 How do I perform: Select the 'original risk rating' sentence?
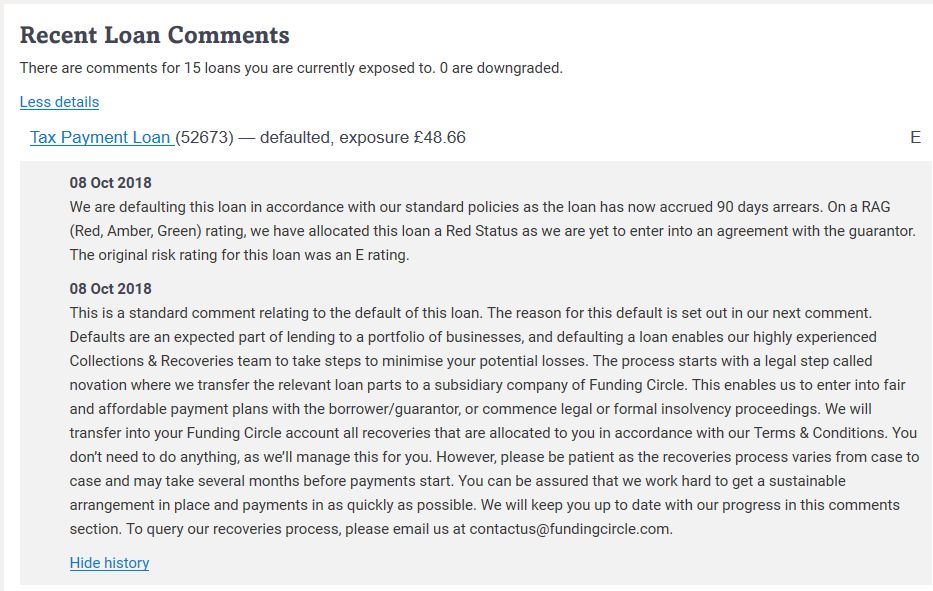coord(239,255)
